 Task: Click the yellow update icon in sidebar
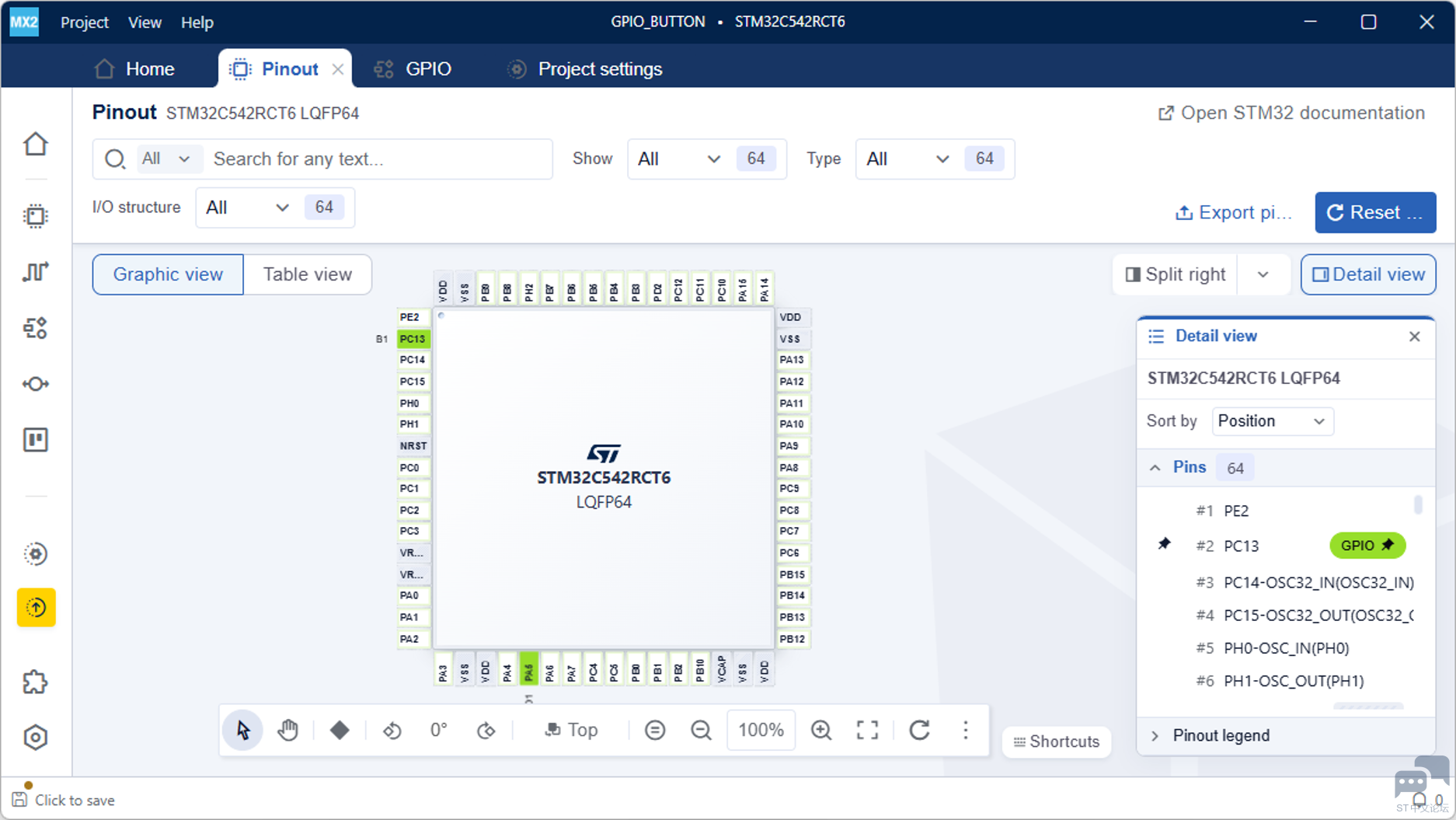tap(36, 608)
